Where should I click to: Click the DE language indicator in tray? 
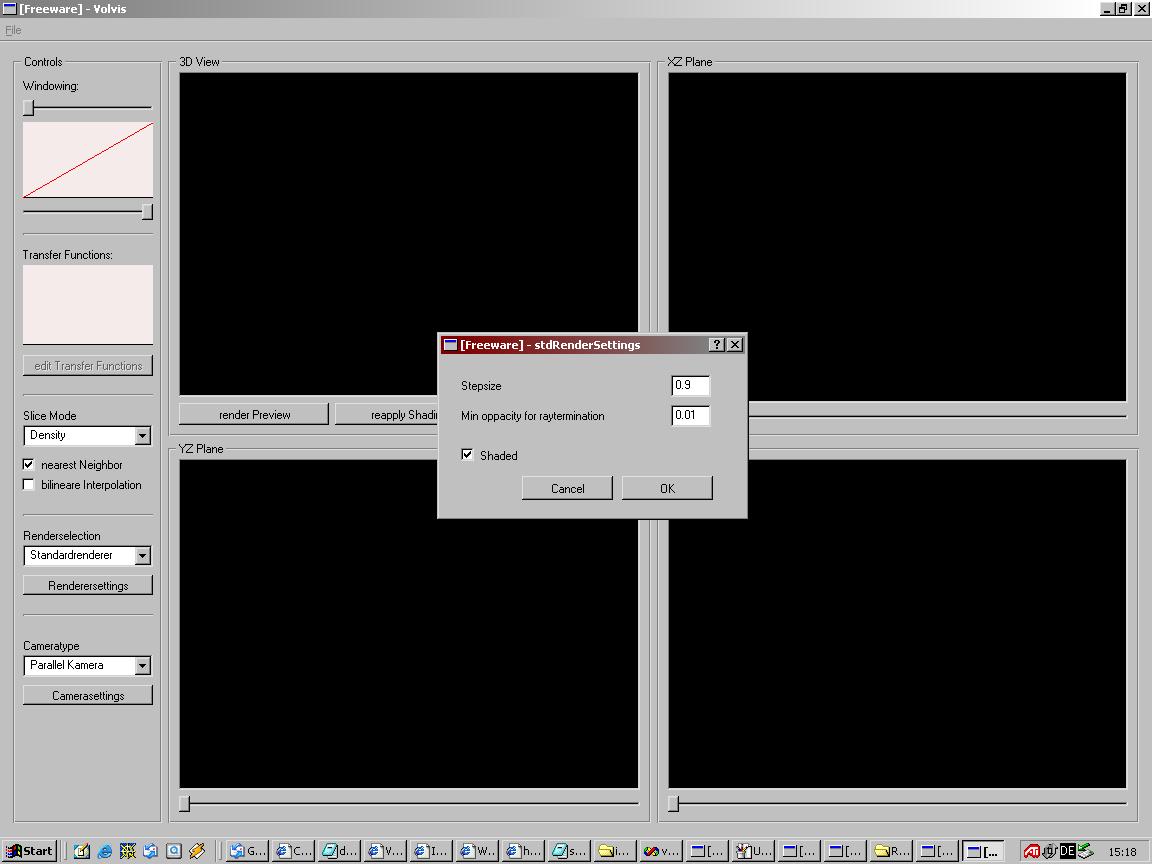point(1067,851)
